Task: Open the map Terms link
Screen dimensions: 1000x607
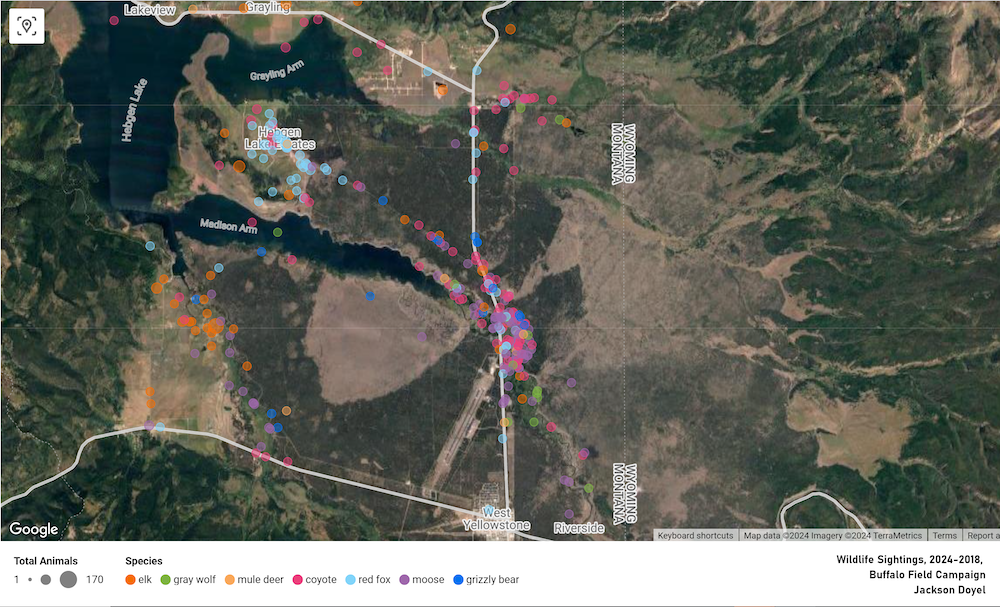Action: 944,535
